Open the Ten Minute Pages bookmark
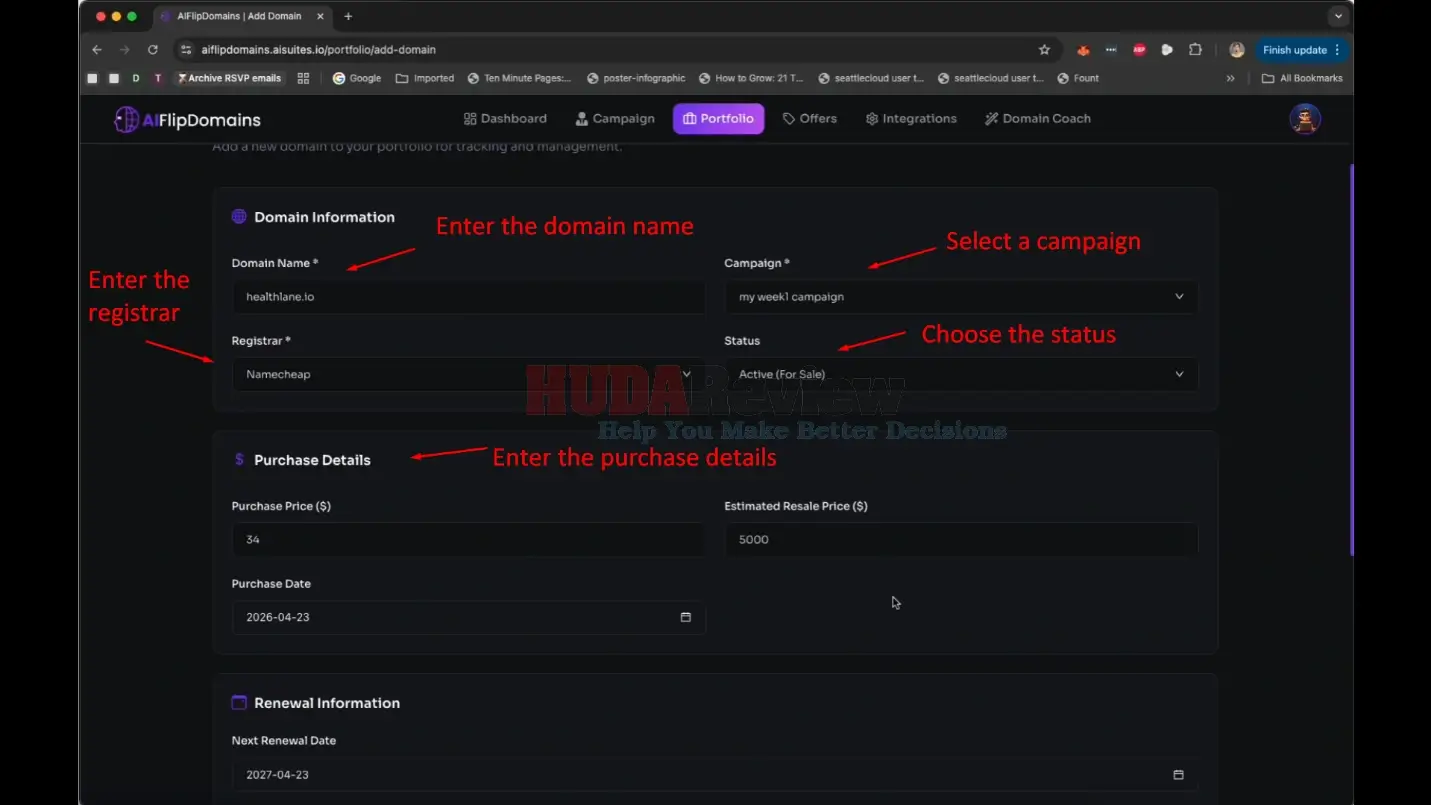Viewport: 1431px width, 805px height. coord(519,78)
